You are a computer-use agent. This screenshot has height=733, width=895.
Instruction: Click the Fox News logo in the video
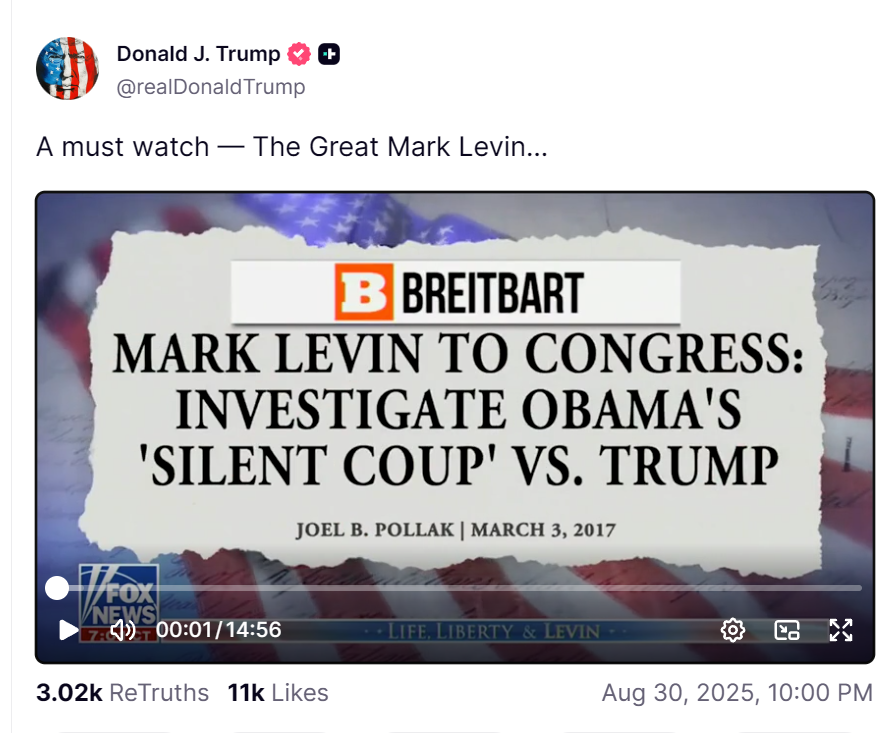119,597
